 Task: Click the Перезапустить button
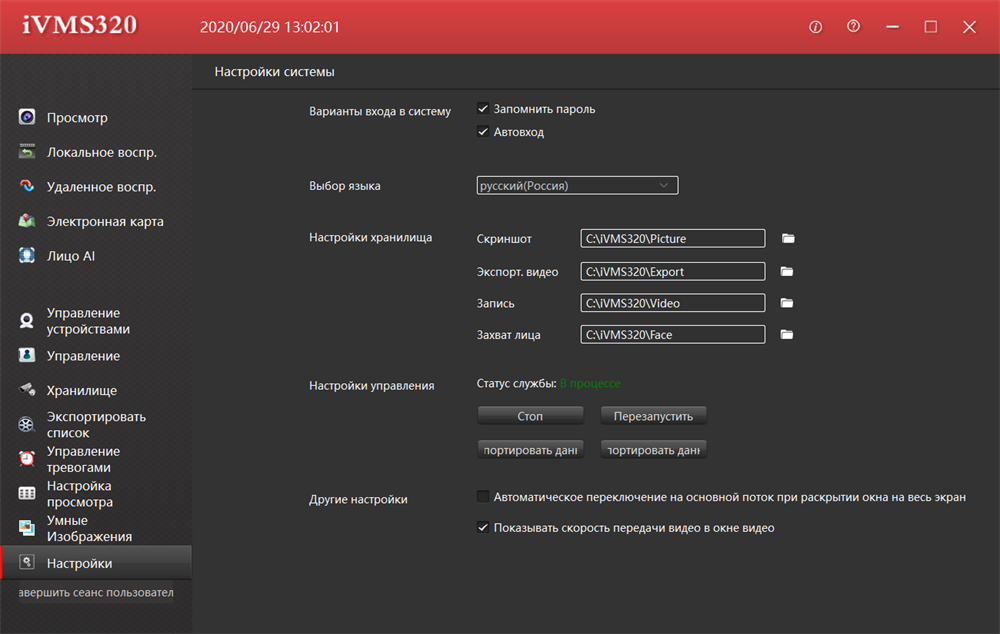pos(653,416)
